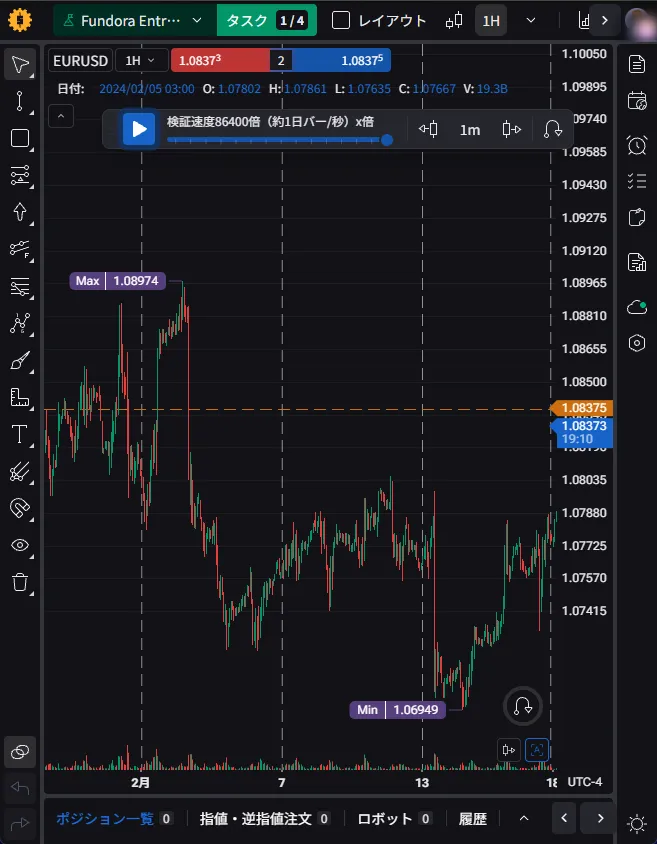Open the alarm clock alerts icon
Screen dimensions: 657x844
(x=637, y=145)
